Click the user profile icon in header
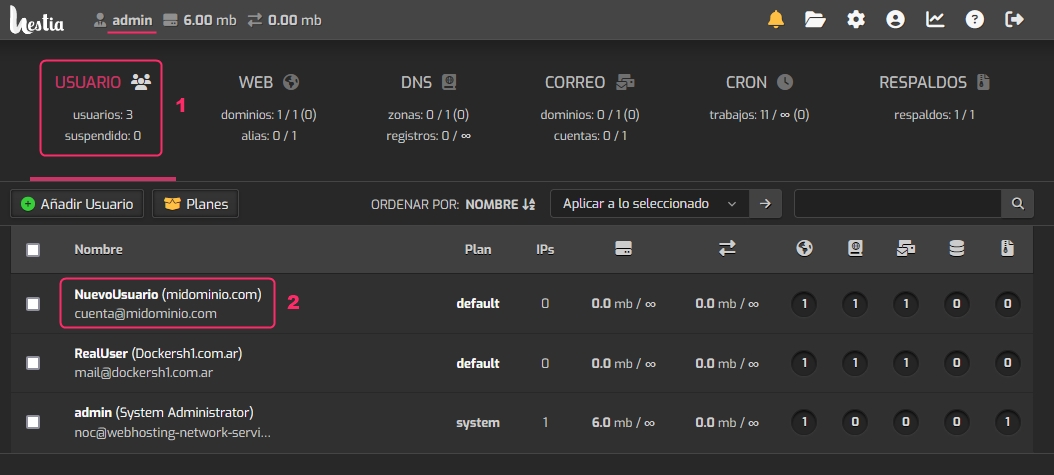Image resolution: width=1054 pixels, height=475 pixels. pos(895,19)
